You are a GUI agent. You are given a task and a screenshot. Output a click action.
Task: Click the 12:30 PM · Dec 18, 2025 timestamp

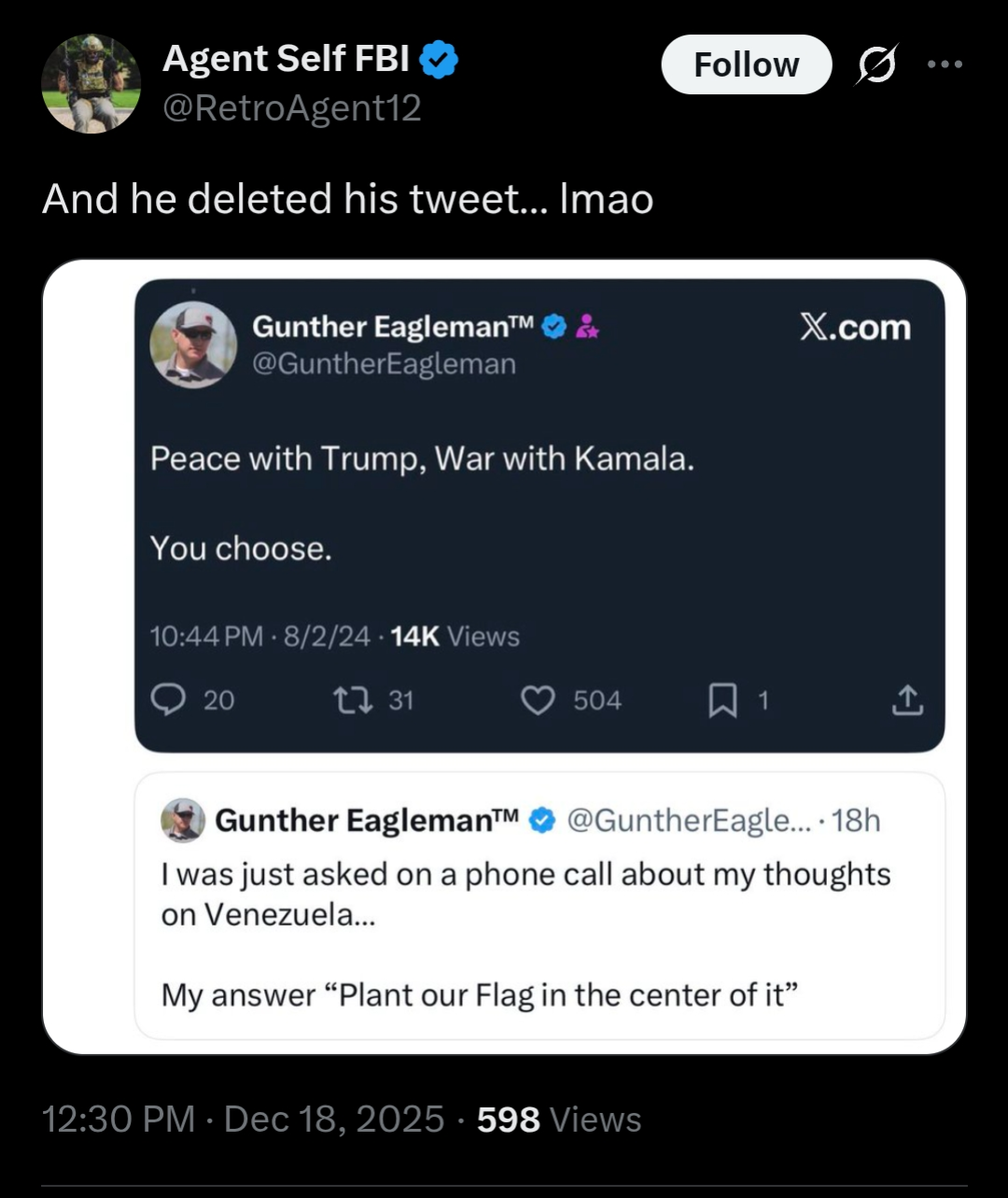click(x=244, y=1119)
